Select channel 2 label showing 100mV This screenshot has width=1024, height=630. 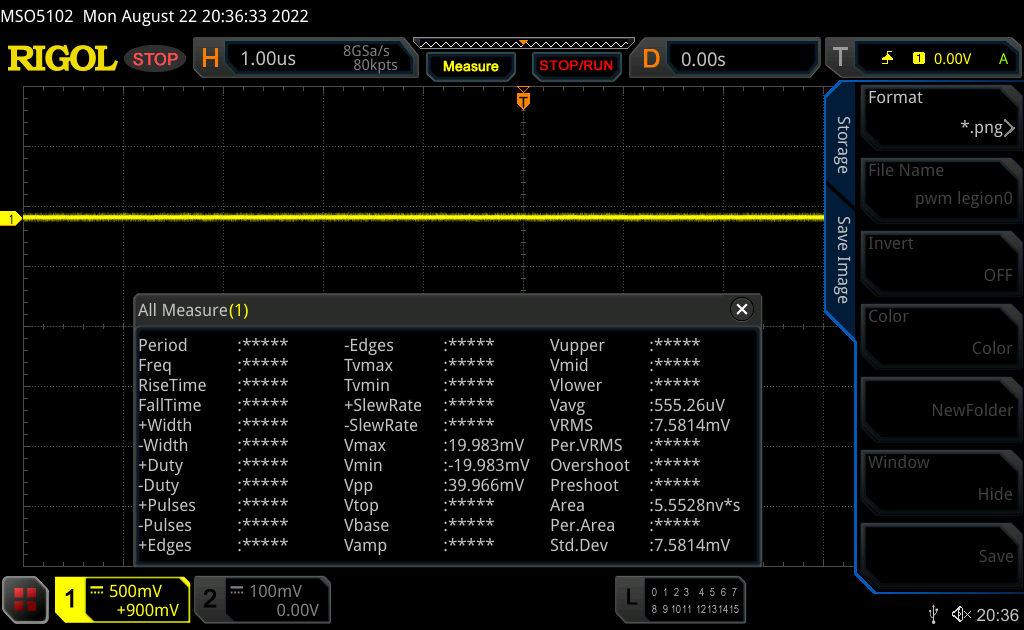tap(263, 600)
